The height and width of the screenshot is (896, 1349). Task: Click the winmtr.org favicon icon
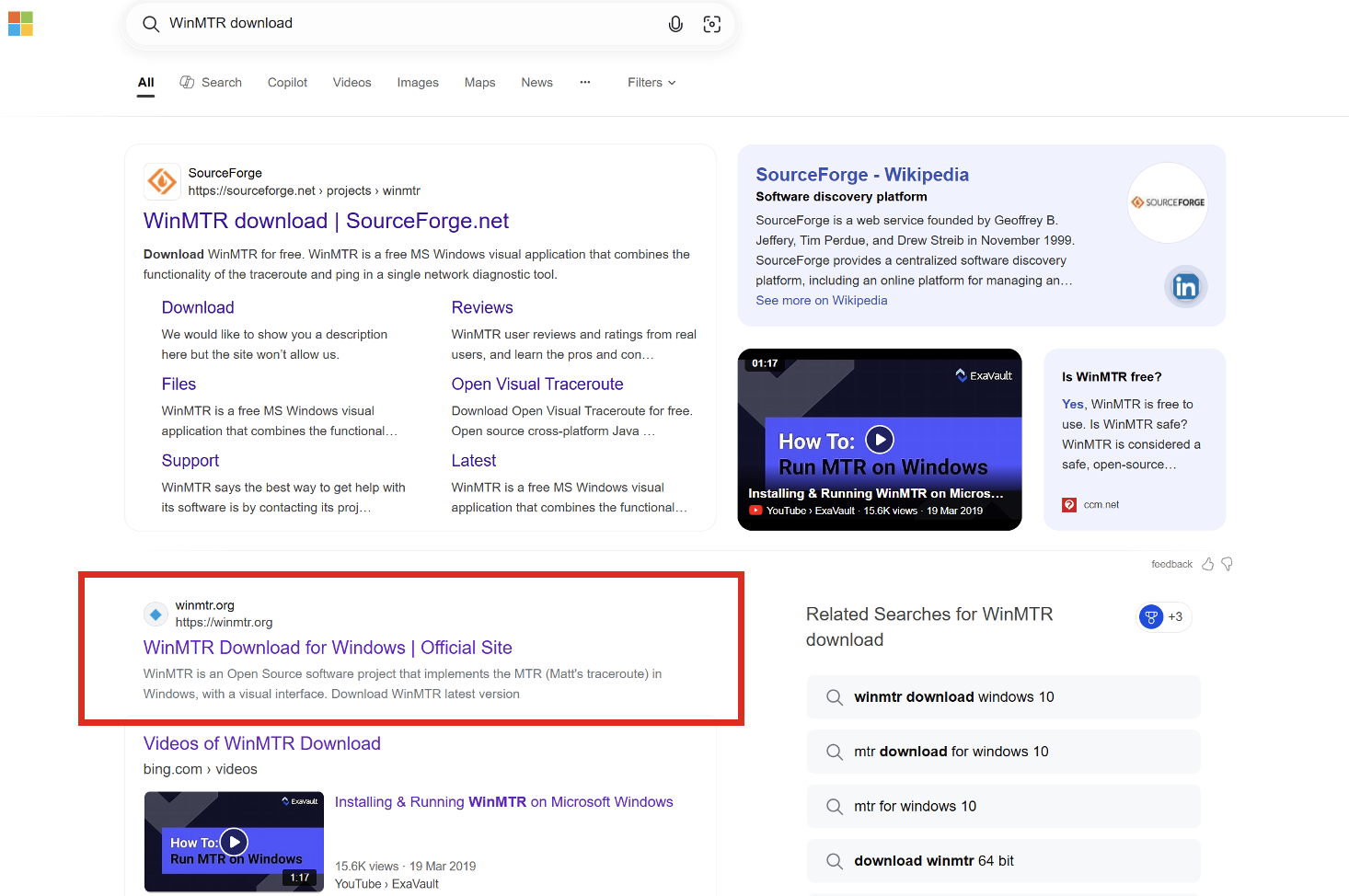coord(156,614)
